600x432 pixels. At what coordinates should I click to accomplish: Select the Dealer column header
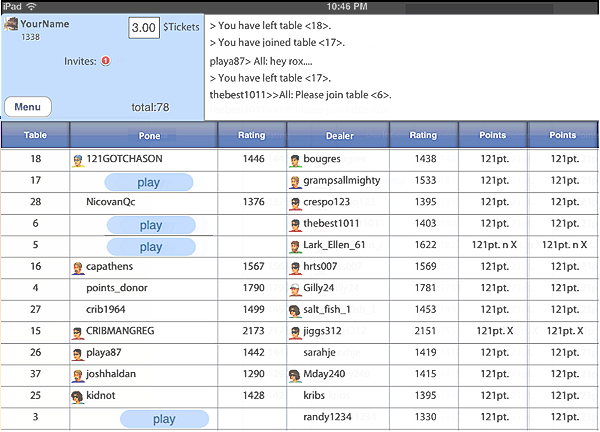click(x=338, y=135)
